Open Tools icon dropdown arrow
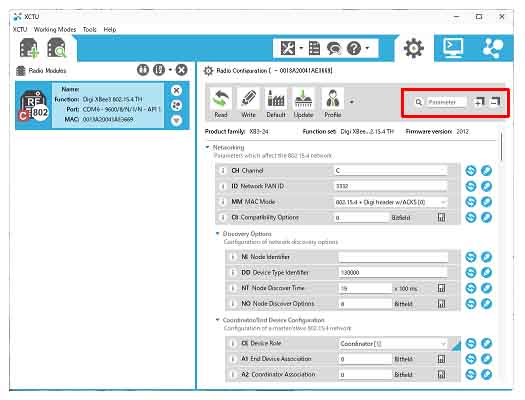525x400 pixels. coord(301,48)
